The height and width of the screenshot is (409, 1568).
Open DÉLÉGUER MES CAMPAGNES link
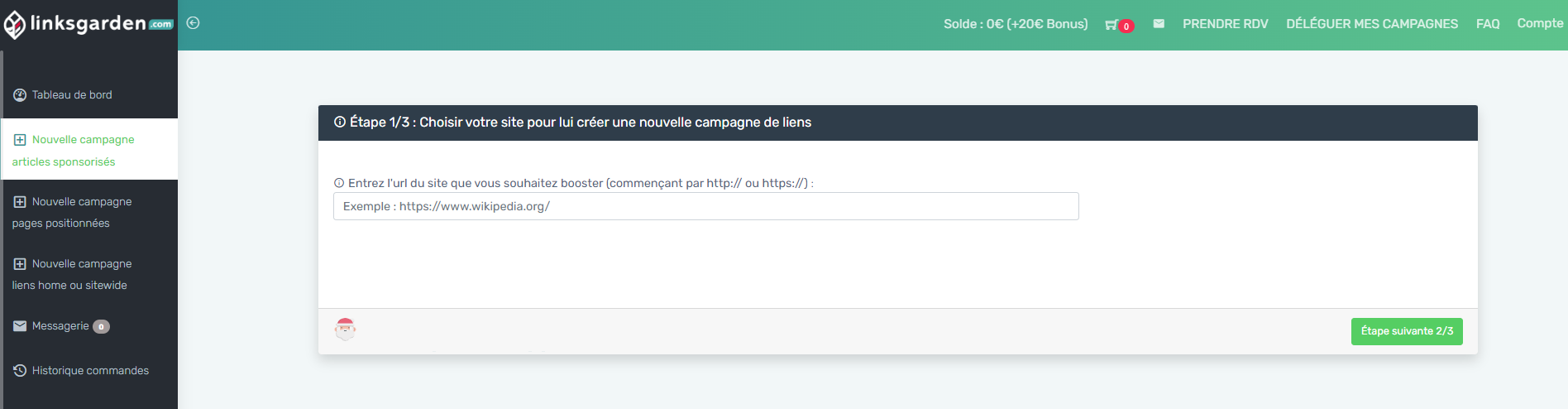click(x=1372, y=24)
